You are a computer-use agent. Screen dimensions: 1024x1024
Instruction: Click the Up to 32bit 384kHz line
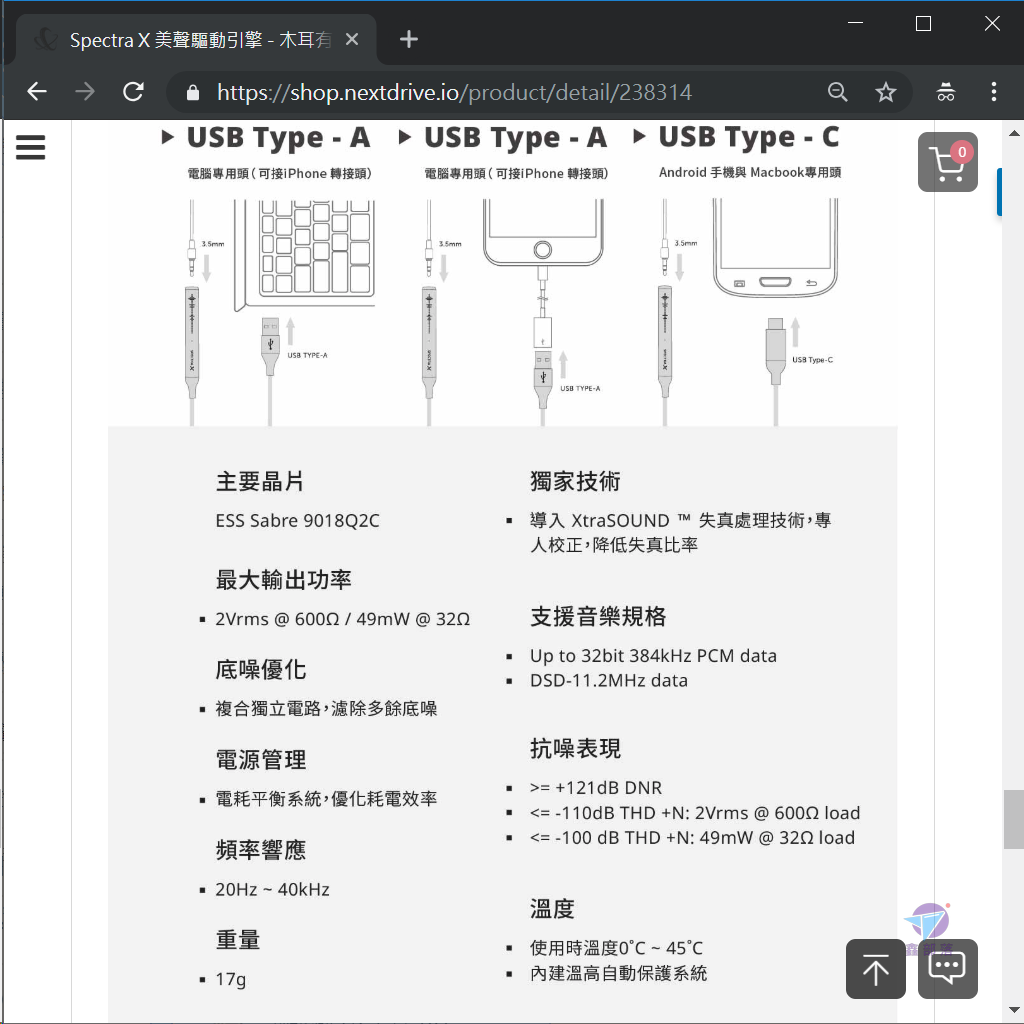pos(653,656)
